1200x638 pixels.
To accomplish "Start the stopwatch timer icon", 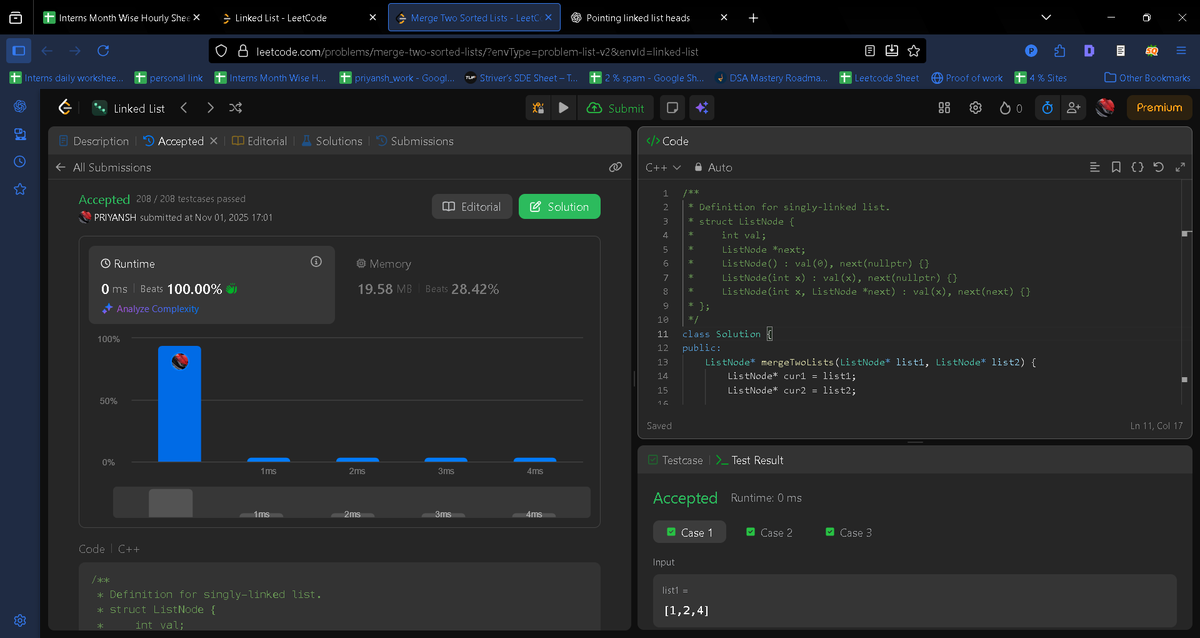I will tap(1046, 107).
